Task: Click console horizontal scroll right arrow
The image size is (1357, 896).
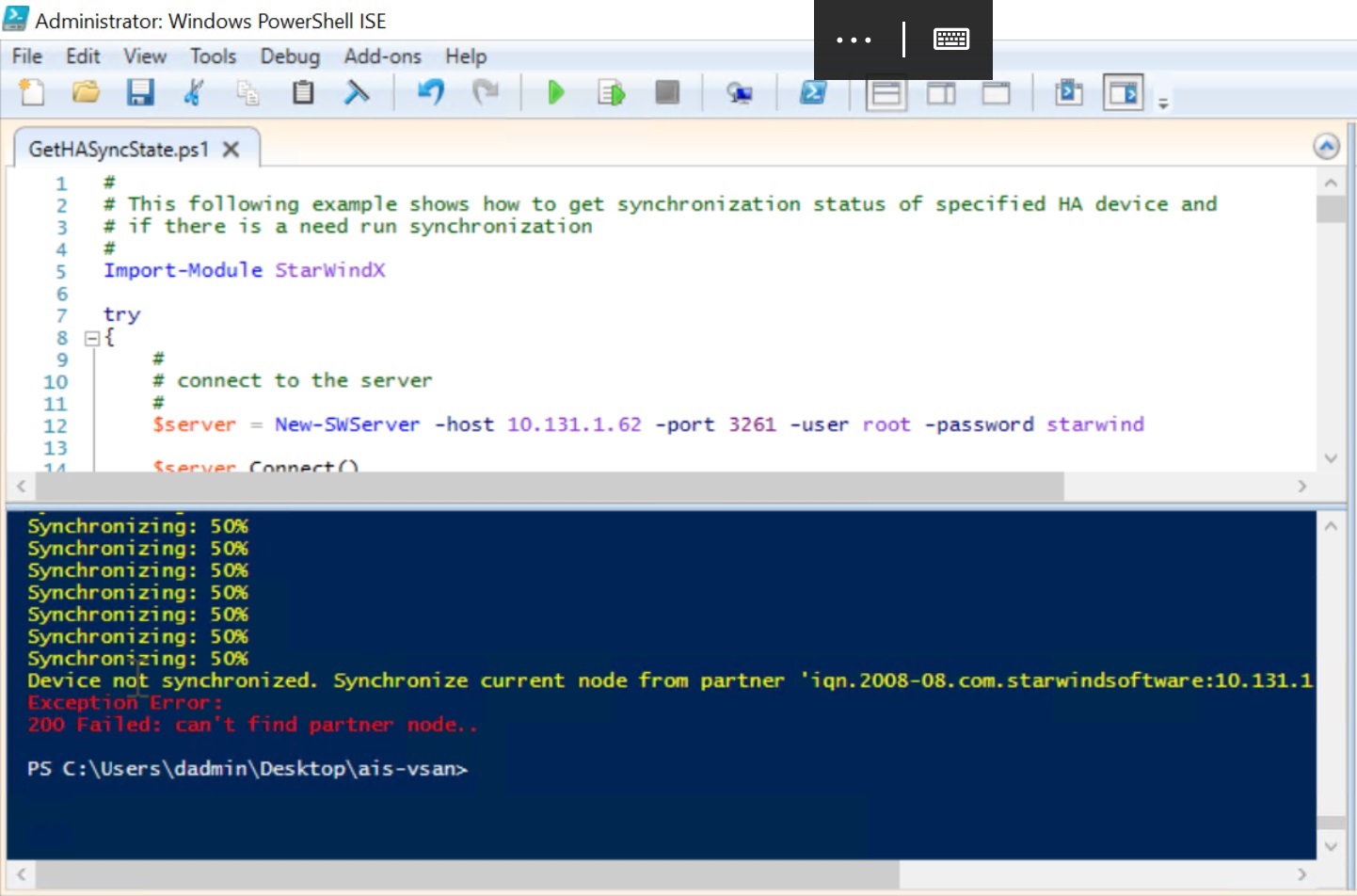Action: pos(1302,874)
